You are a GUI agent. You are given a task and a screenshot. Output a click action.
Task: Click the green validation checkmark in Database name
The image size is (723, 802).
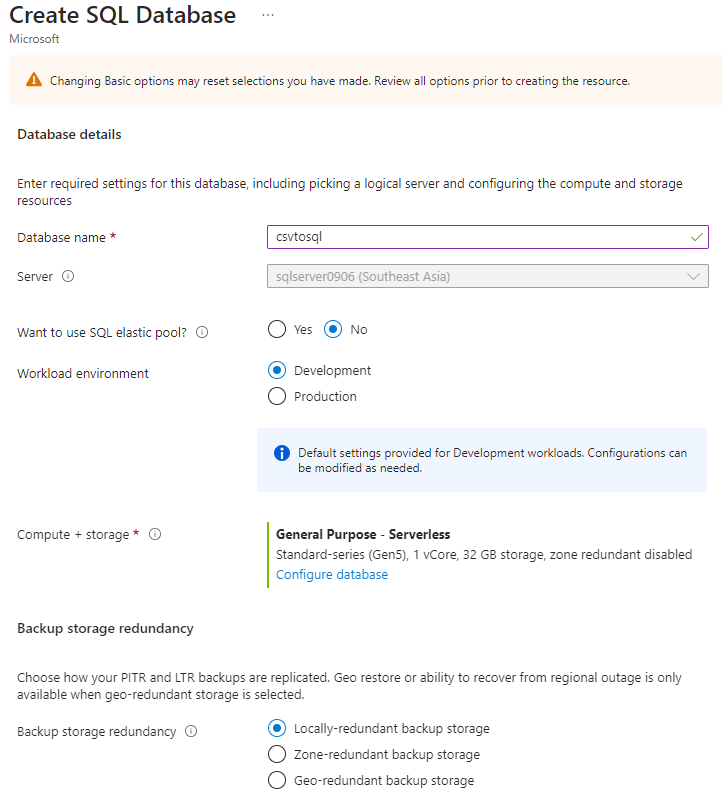pyautogui.click(x=695, y=237)
